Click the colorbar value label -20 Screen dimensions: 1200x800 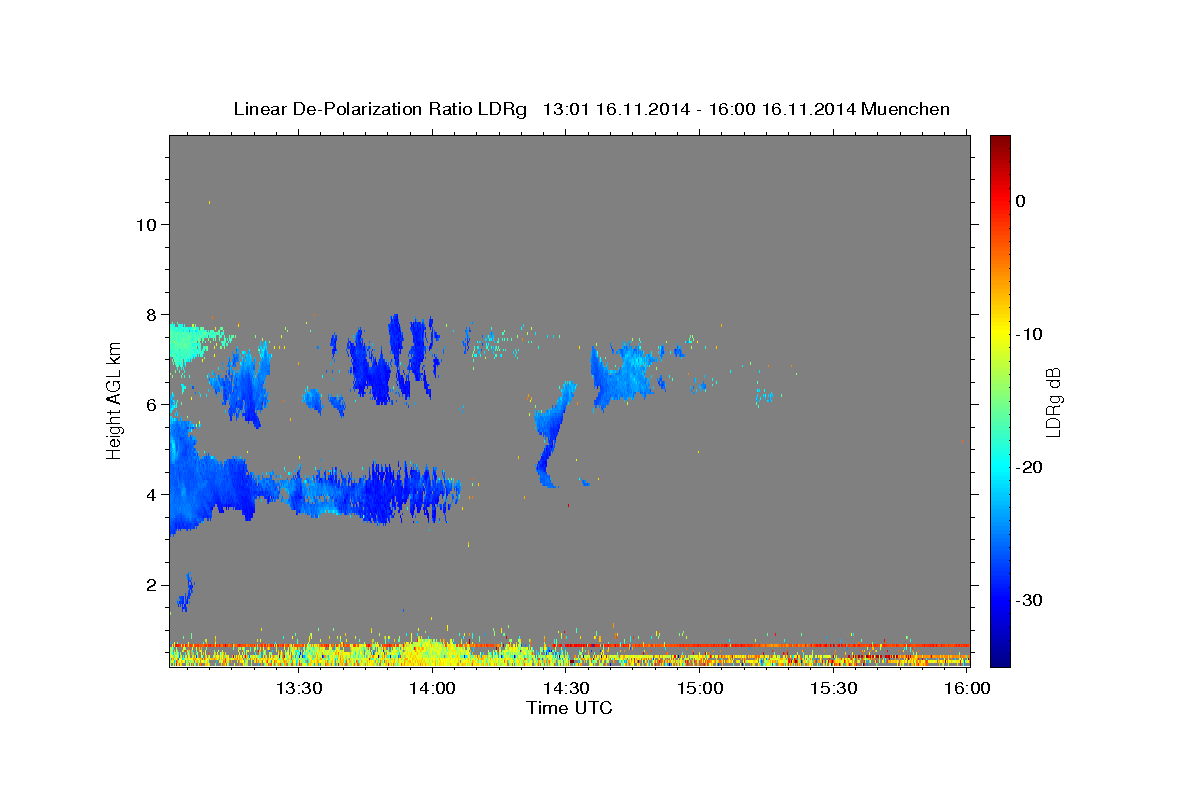click(x=1029, y=467)
